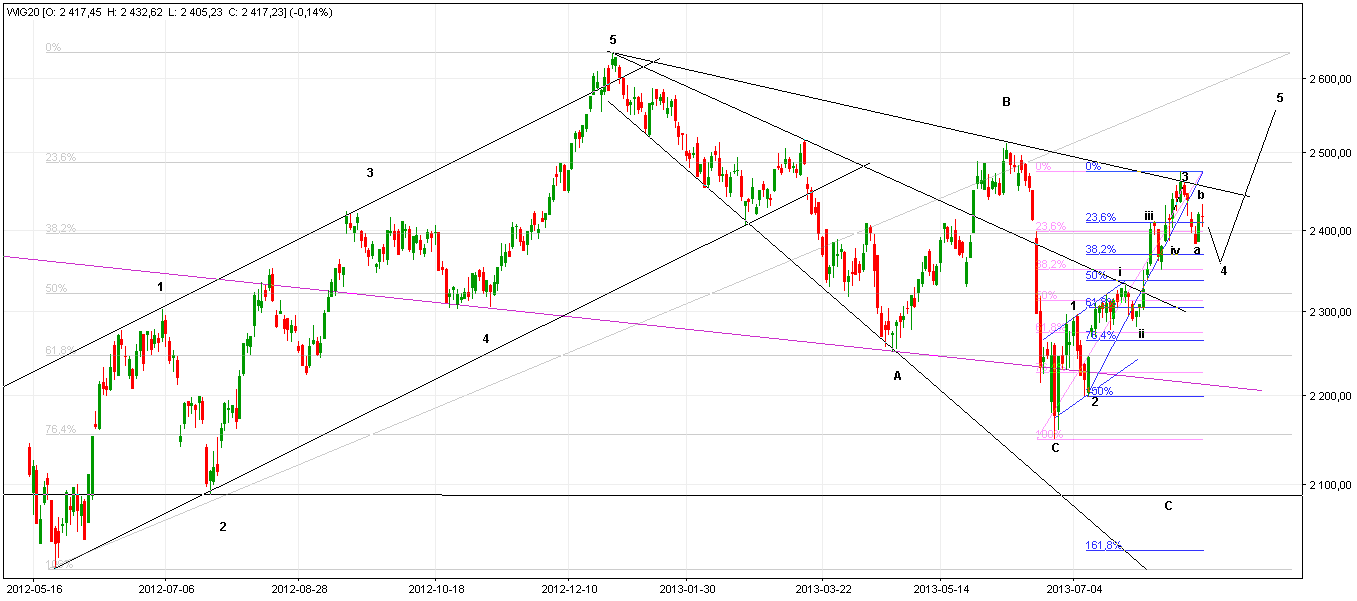Click the 2 600,00 price axis label
1357x601 pixels.
click(1330, 79)
